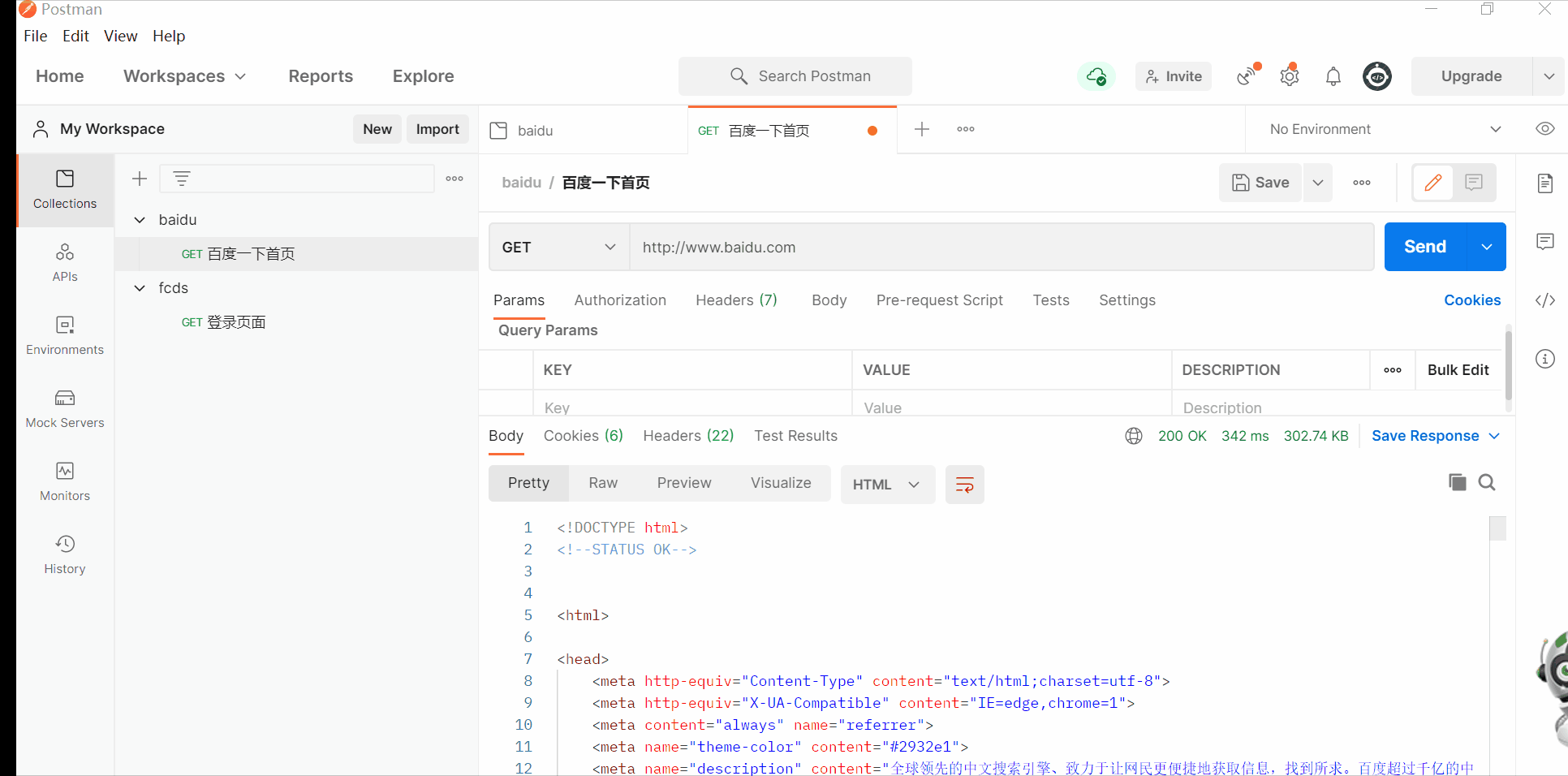The image size is (1568, 776).
Task: Open the tab options three-dot menu
Action: (x=966, y=129)
